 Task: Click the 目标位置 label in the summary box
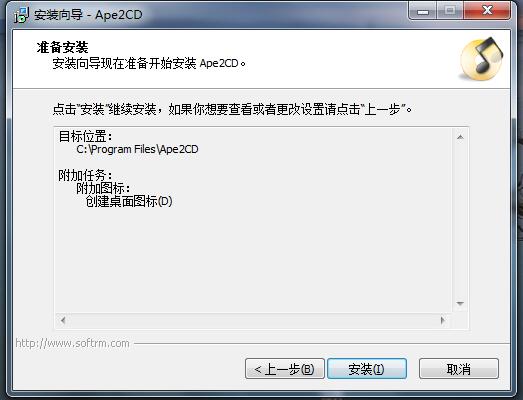coord(86,136)
